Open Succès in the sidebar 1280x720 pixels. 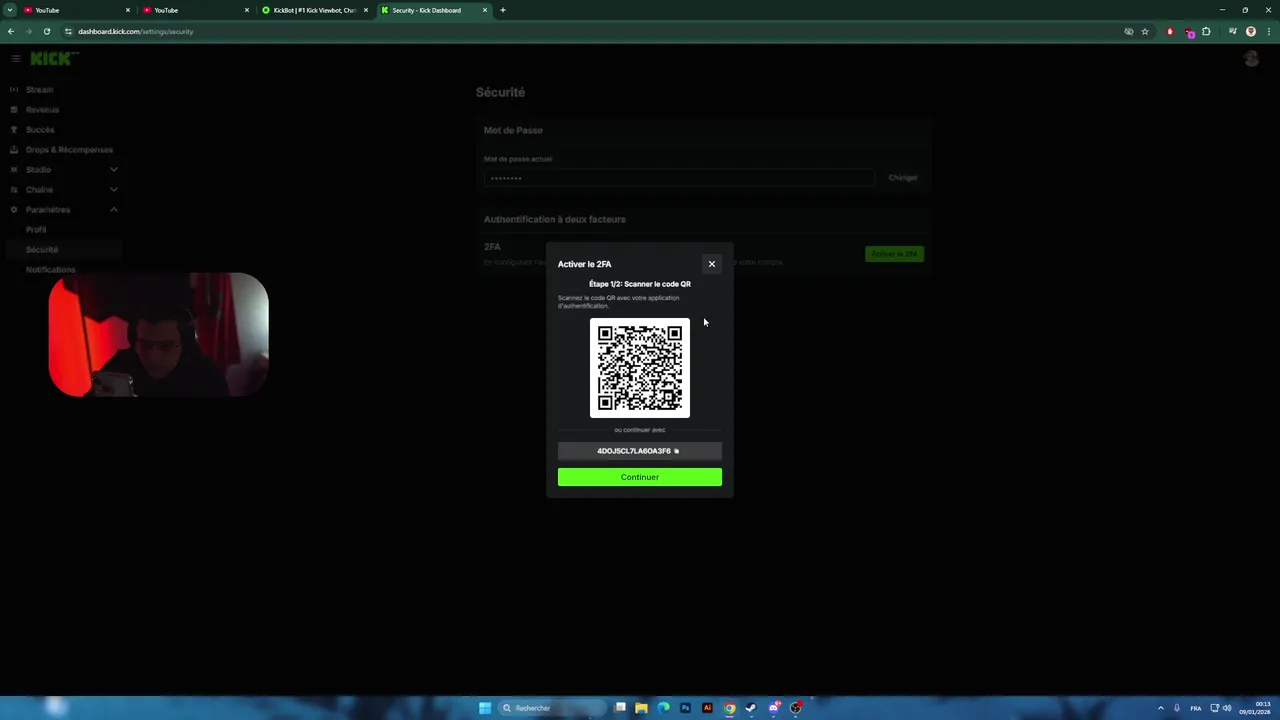(x=40, y=130)
